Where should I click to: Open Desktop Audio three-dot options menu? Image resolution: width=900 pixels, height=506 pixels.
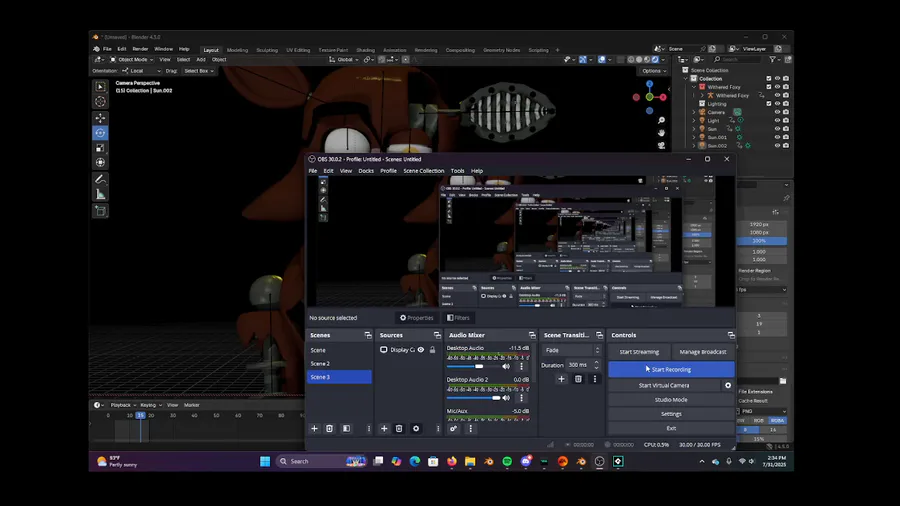point(522,366)
